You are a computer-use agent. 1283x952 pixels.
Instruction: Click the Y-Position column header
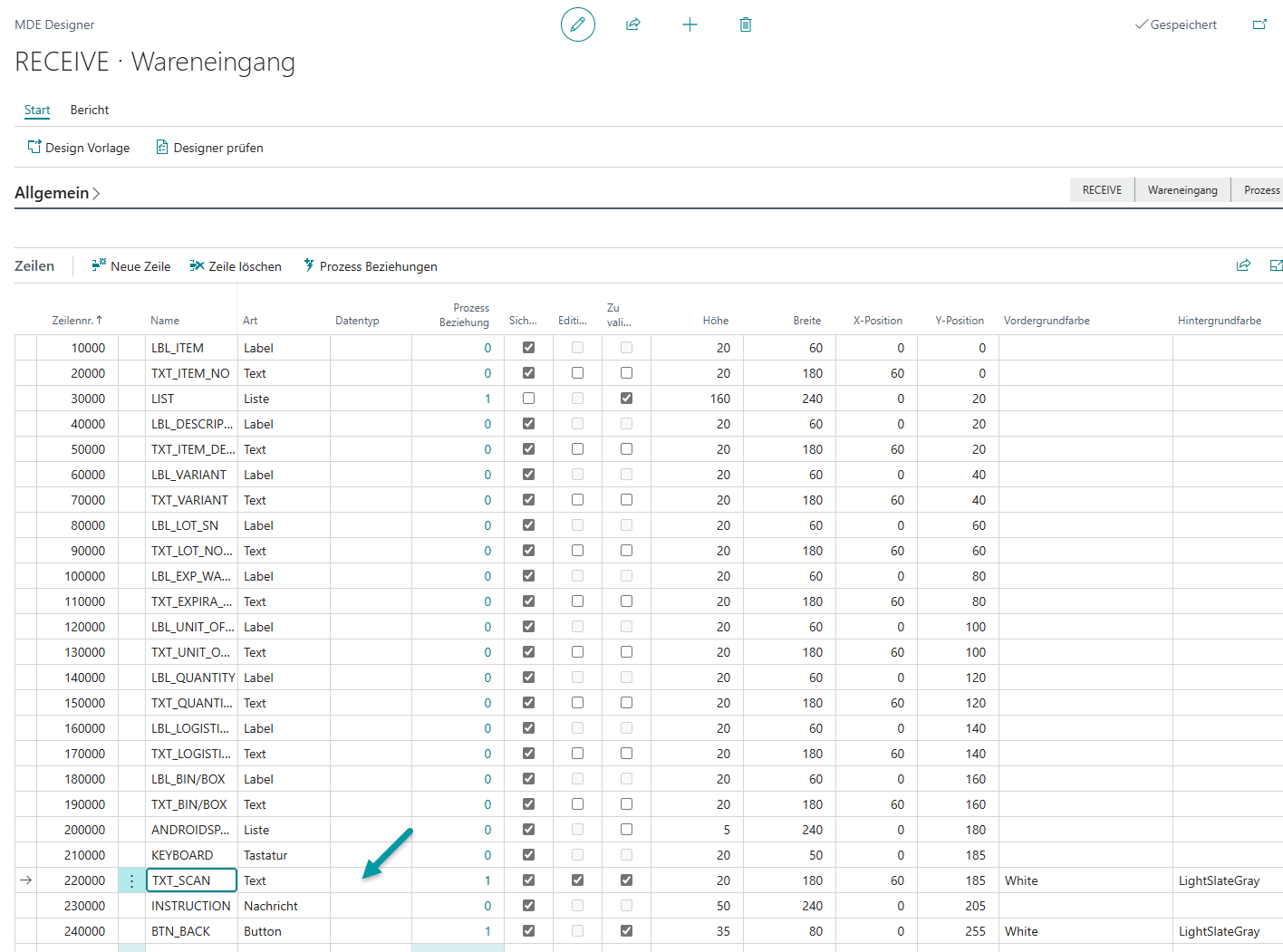(x=960, y=321)
